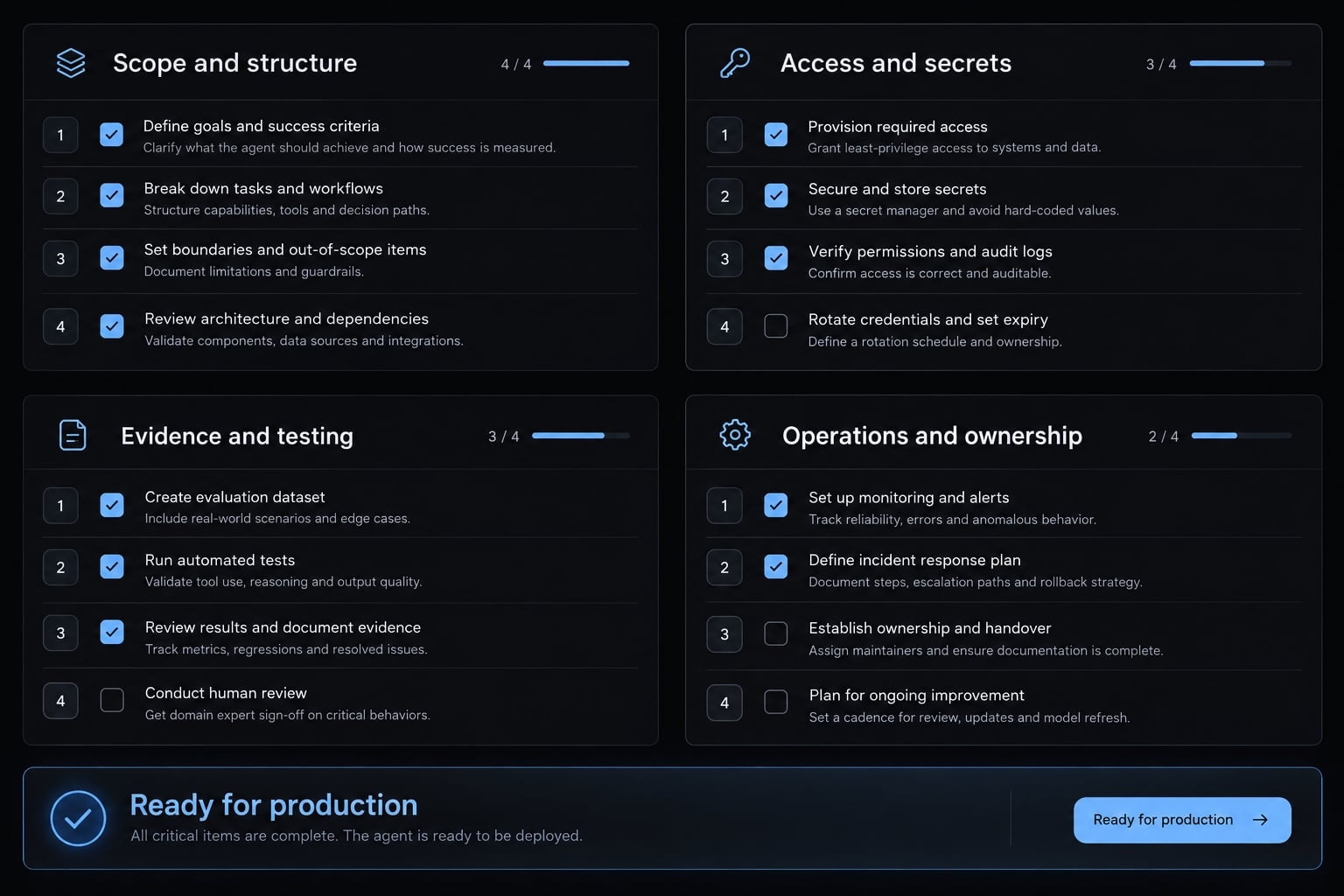Click the Operations and ownership heading
The image size is (1344, 896).
[932, 435]
